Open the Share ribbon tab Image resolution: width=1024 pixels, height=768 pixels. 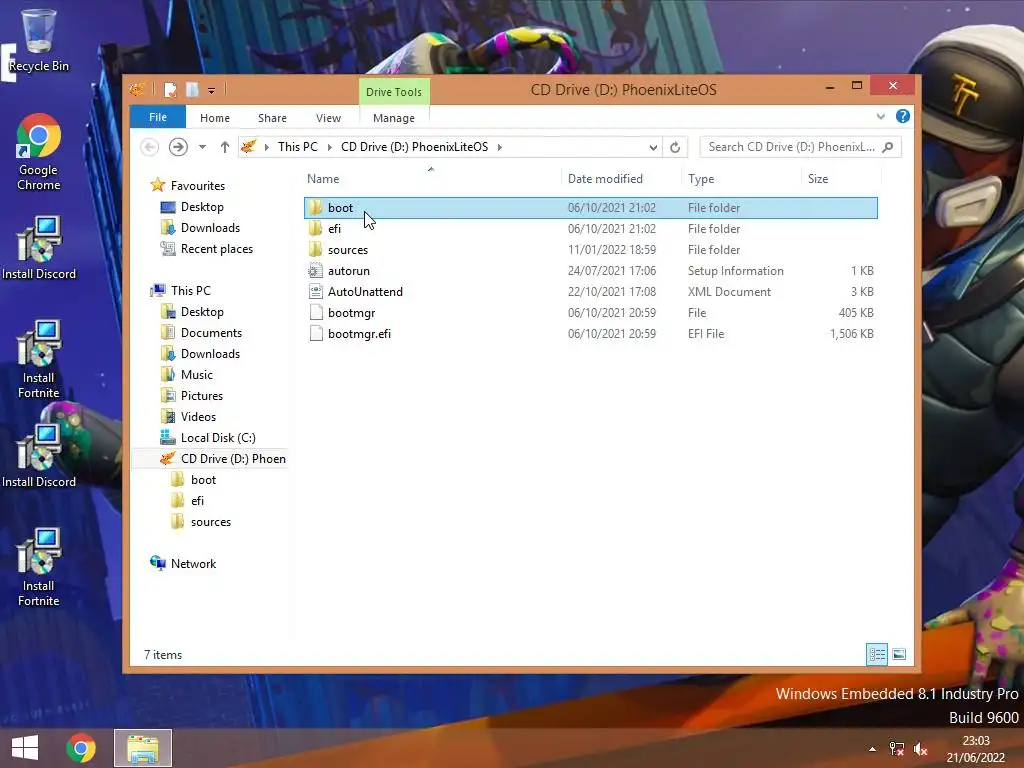(x=272, y=118)
